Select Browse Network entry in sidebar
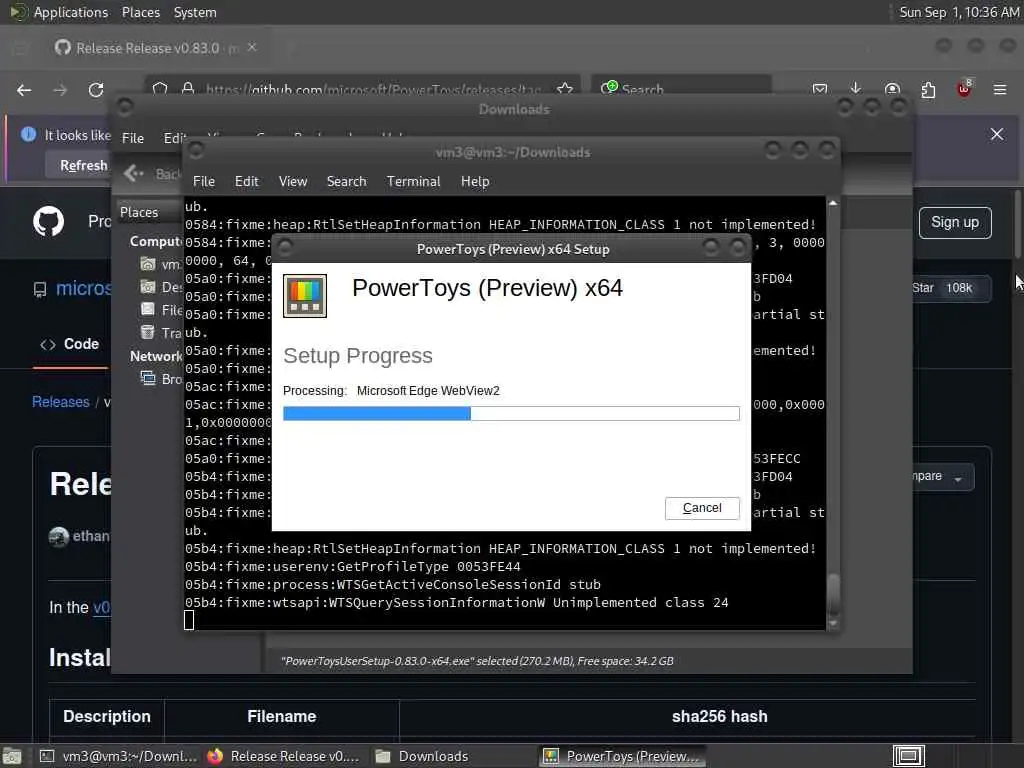1024x768 pixels. [x=161, y=379]
